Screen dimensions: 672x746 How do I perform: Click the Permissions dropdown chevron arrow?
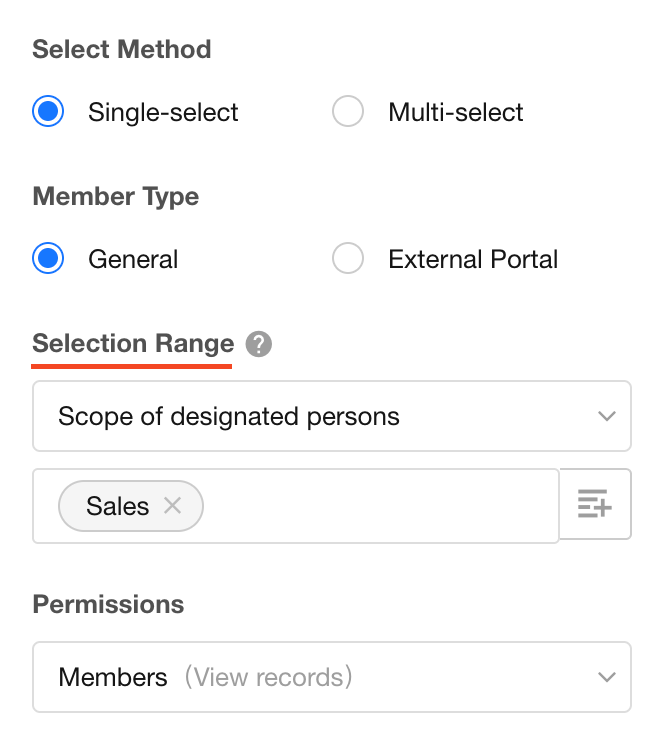pos(607,677)
